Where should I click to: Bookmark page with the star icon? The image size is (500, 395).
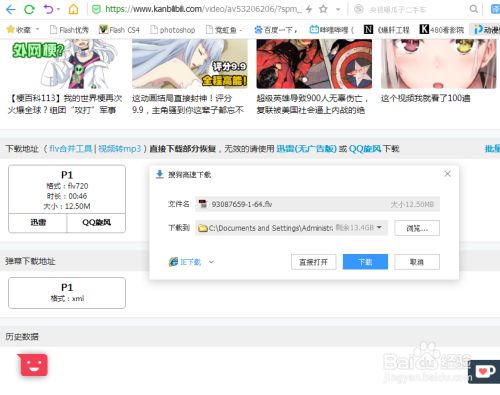click(323, 9)
